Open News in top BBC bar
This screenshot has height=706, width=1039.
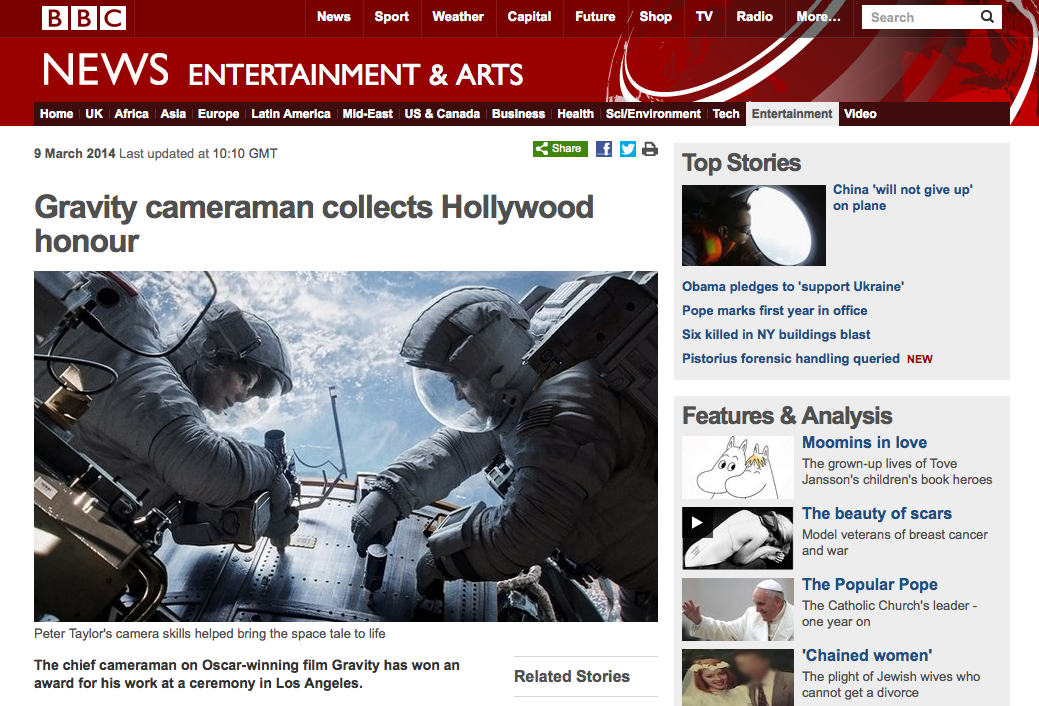(x=333, y=17)
